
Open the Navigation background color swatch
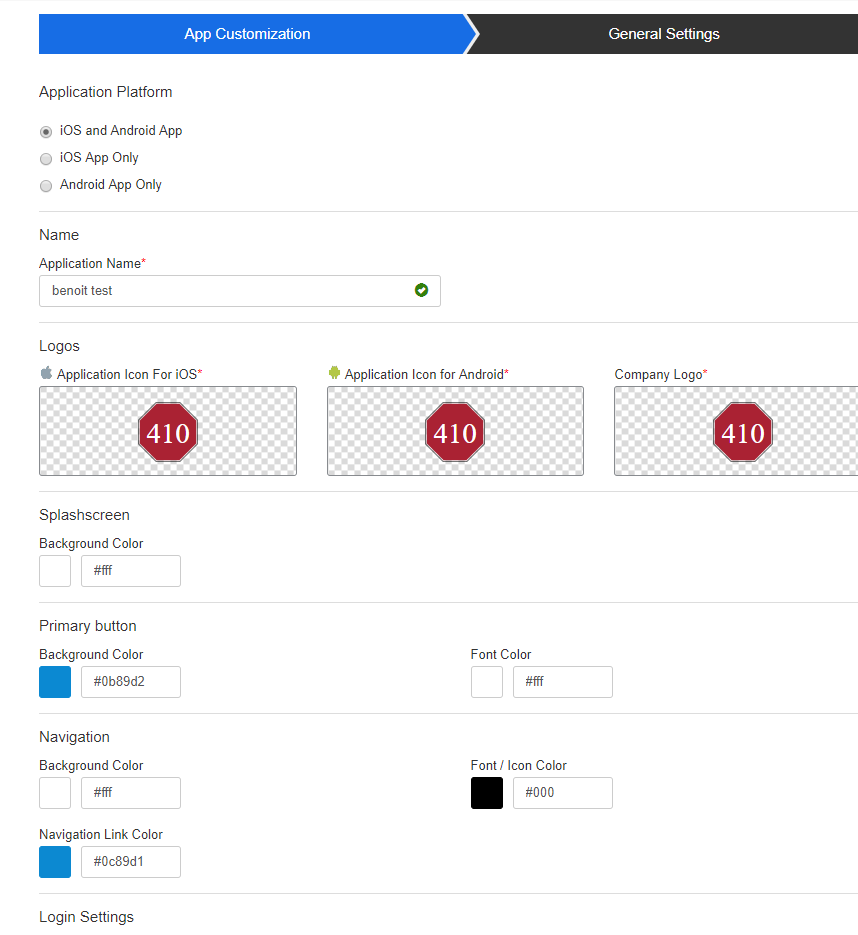click(55, 793)
